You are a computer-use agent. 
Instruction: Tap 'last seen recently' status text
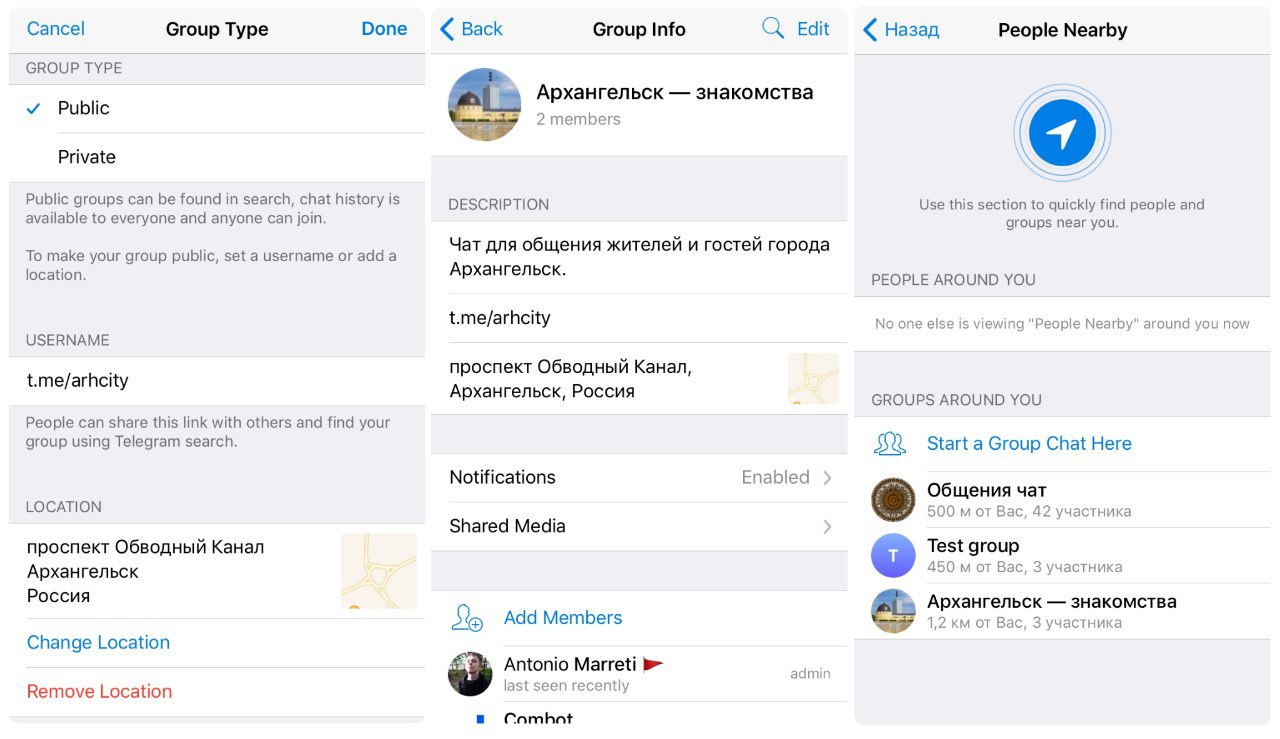coord(566,686)
